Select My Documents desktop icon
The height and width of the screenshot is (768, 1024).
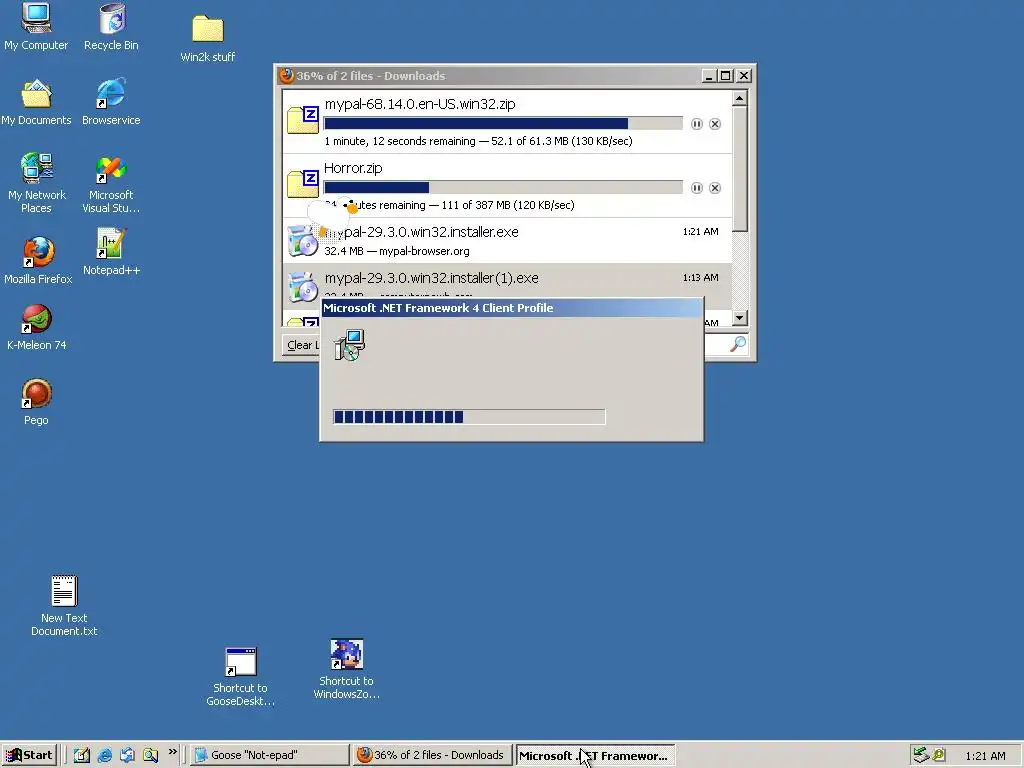[36, 102]
